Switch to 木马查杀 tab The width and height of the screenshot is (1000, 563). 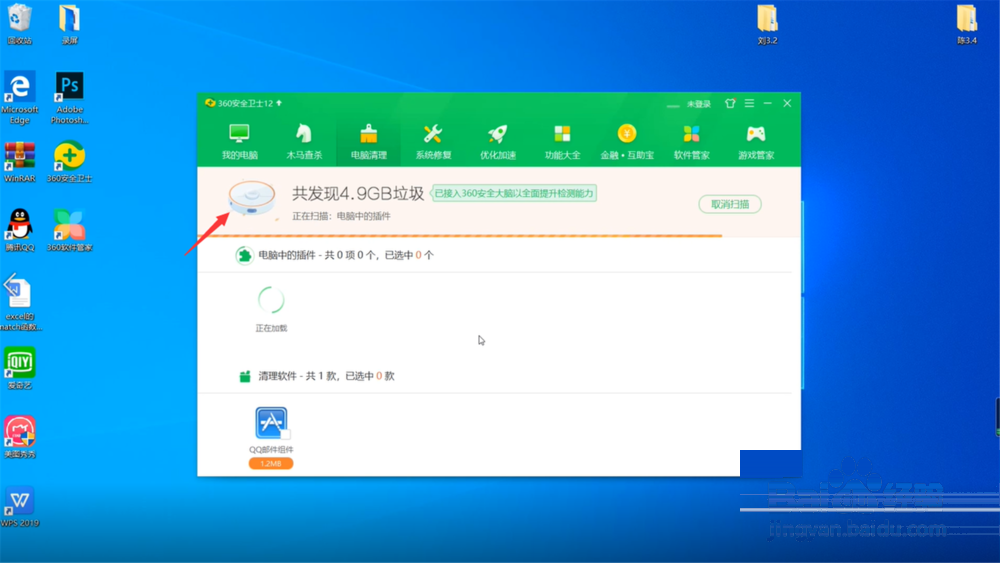click(304, 142)
